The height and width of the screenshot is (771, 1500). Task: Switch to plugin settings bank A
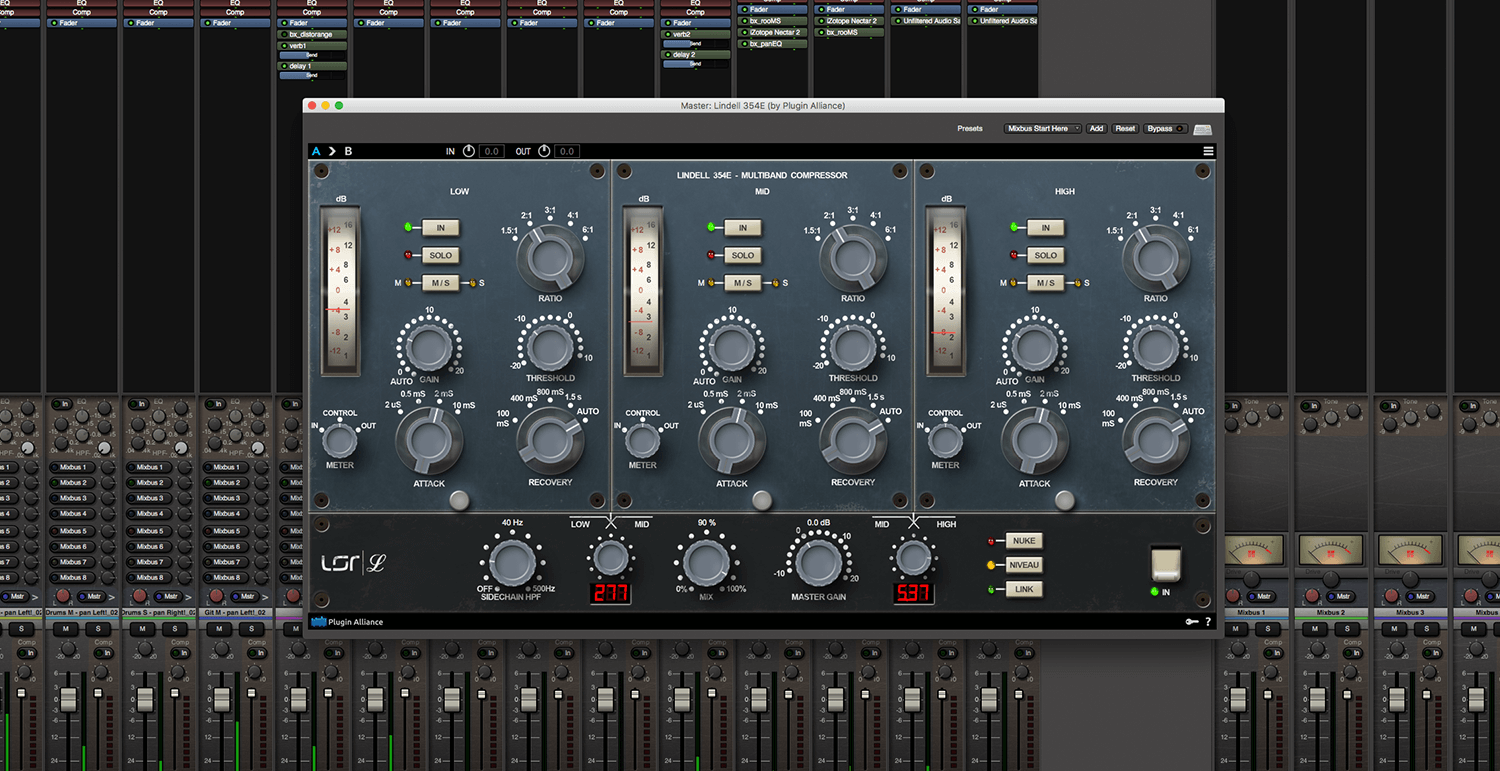point(316,151)
